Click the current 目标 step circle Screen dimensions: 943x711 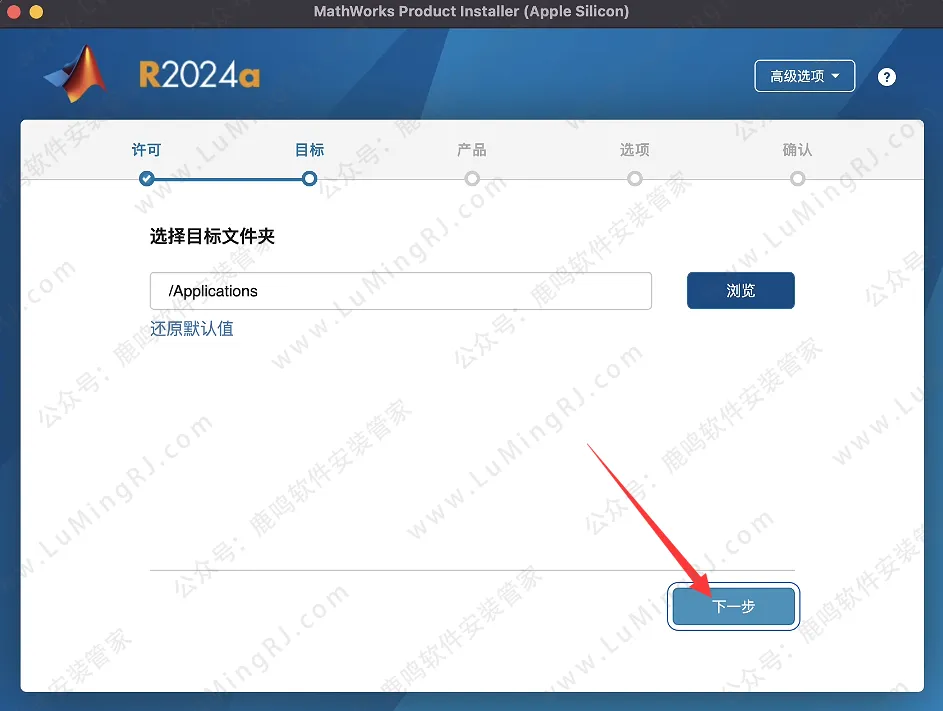point(309,179)
